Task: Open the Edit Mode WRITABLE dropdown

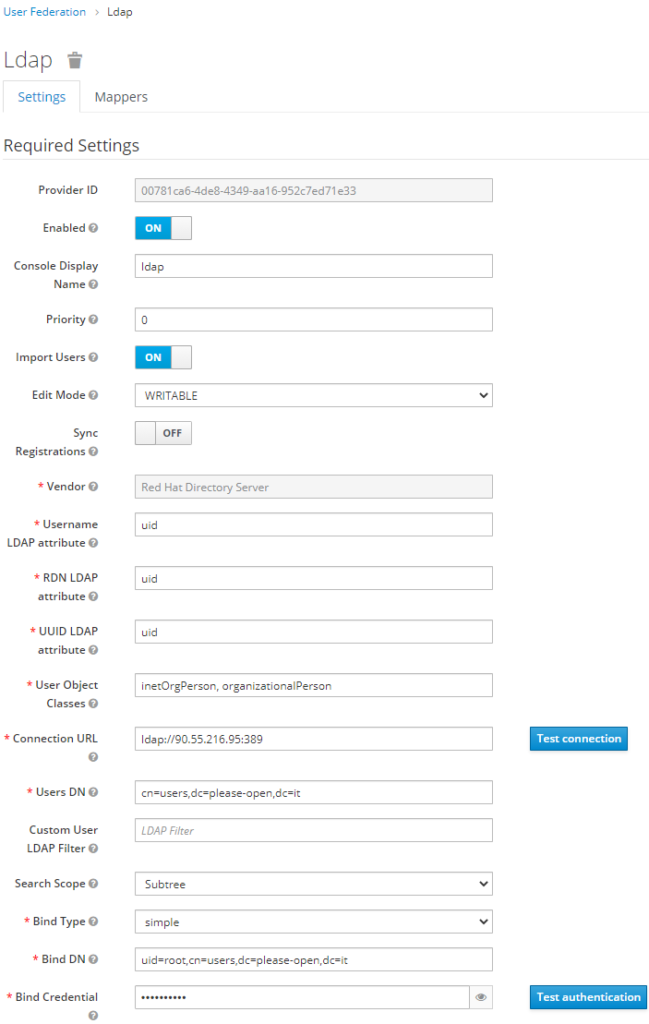Action: [313, 395]
